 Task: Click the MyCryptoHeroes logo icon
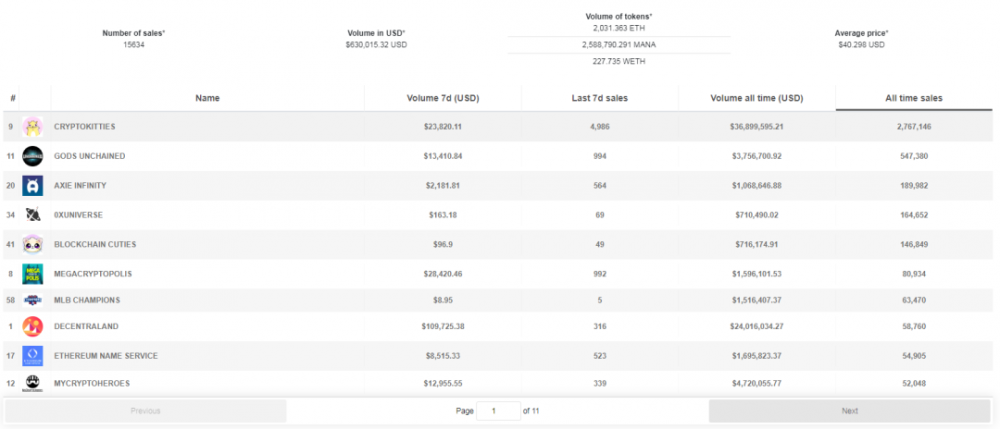click(x=33, y=383)
